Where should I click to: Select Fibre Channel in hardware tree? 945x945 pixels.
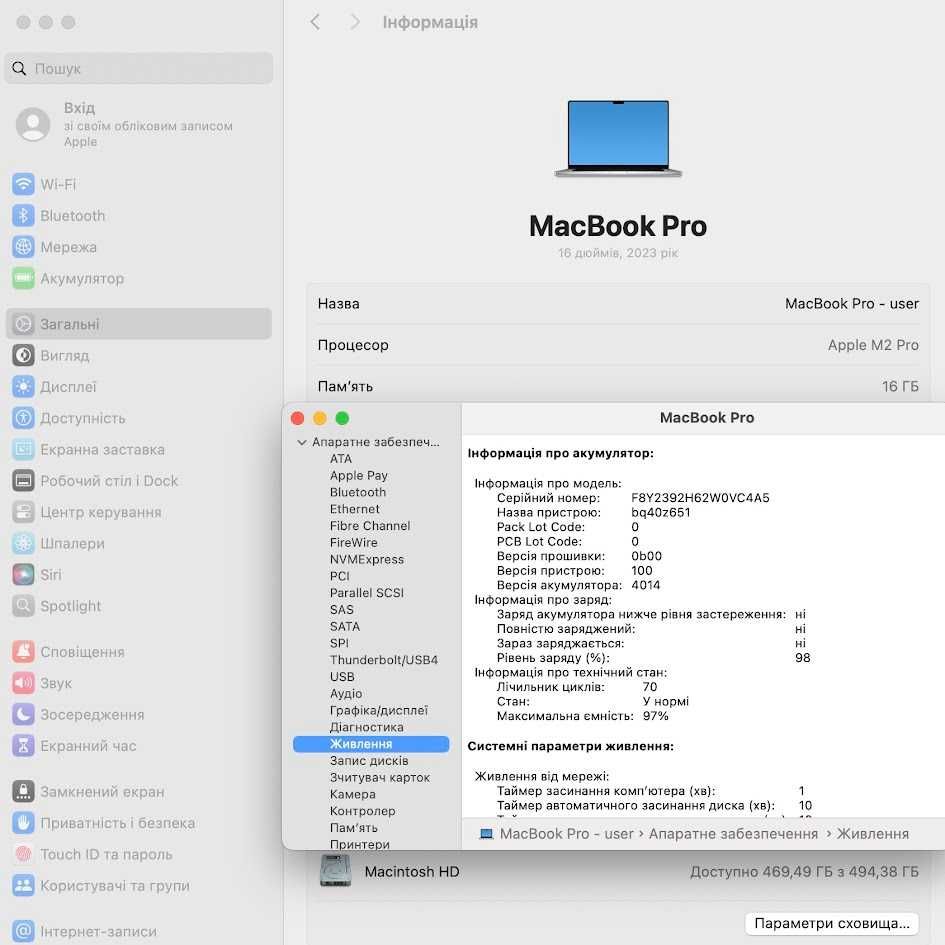369,526
